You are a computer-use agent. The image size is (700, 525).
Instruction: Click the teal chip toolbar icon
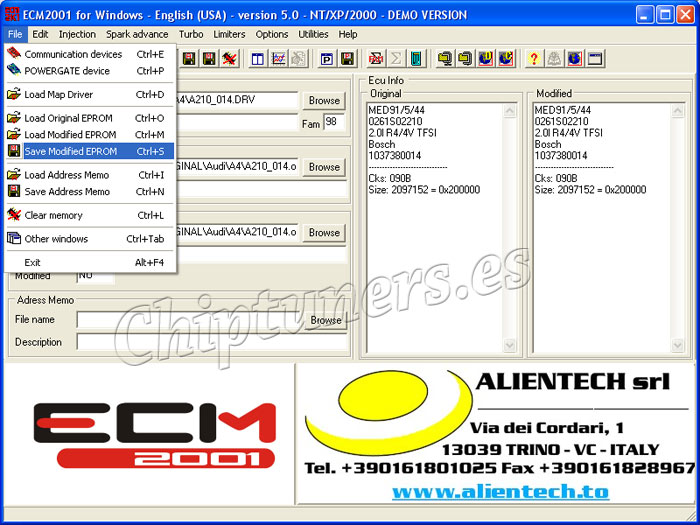pos(416,58)
